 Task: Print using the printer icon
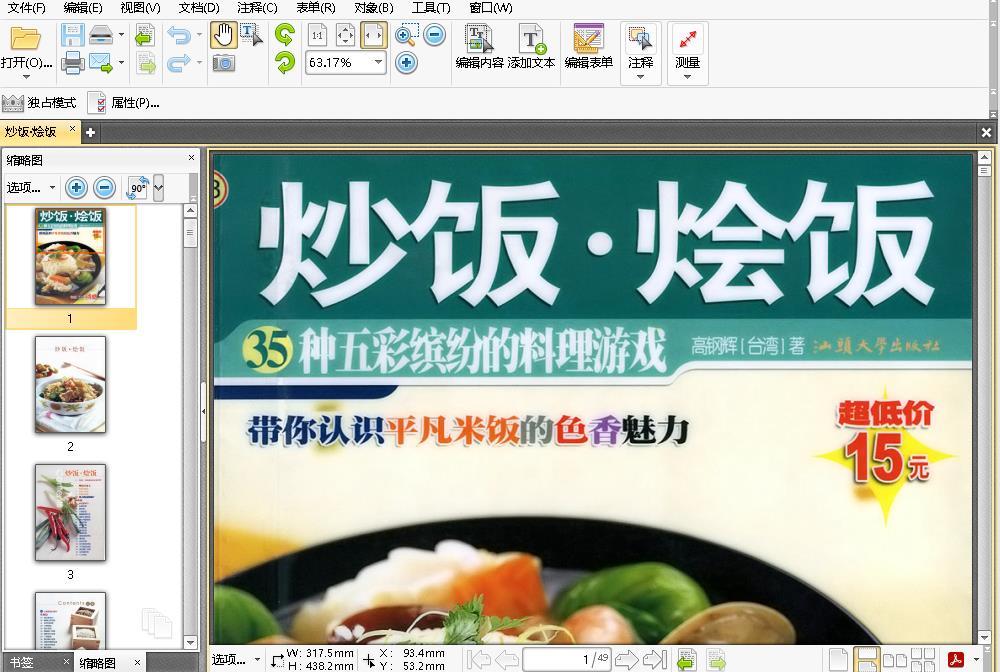pos(72,62)
